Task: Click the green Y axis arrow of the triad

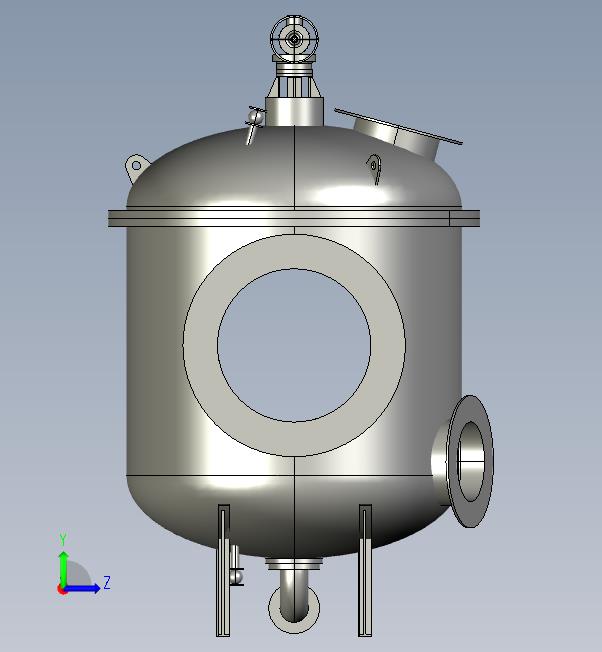Action: (x=63, y=568)
